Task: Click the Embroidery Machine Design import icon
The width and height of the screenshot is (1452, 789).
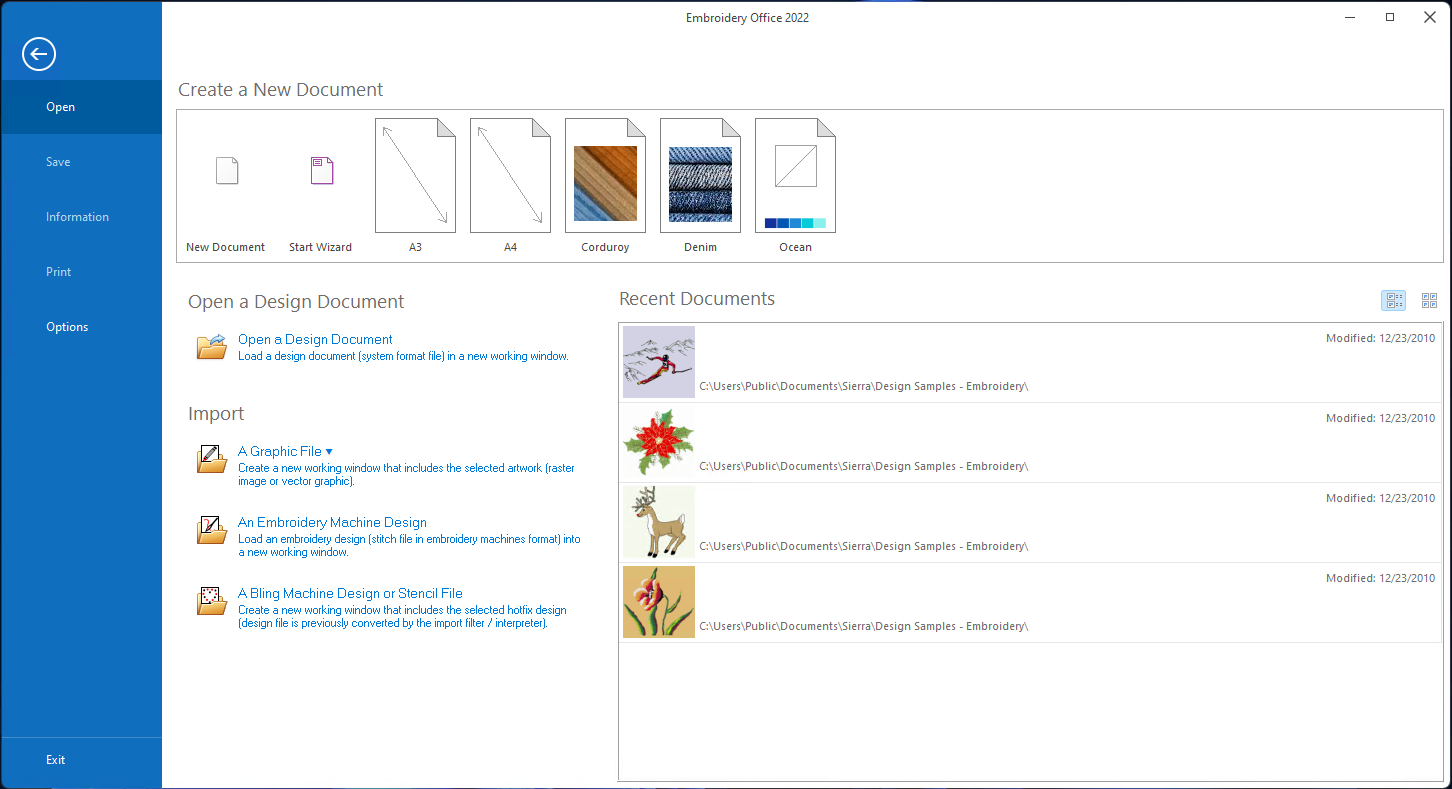Action: 212,530
